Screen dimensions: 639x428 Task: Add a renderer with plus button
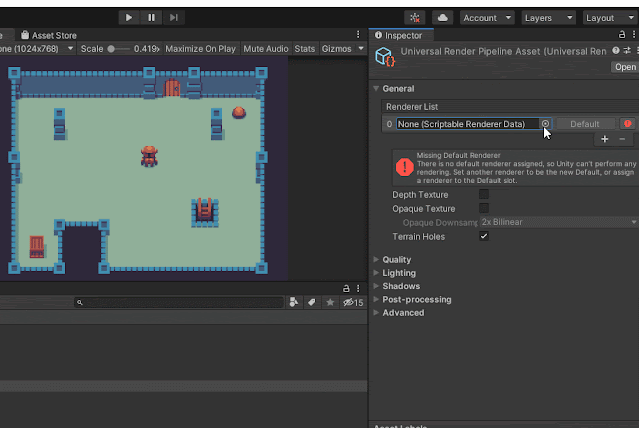[605, 139]
